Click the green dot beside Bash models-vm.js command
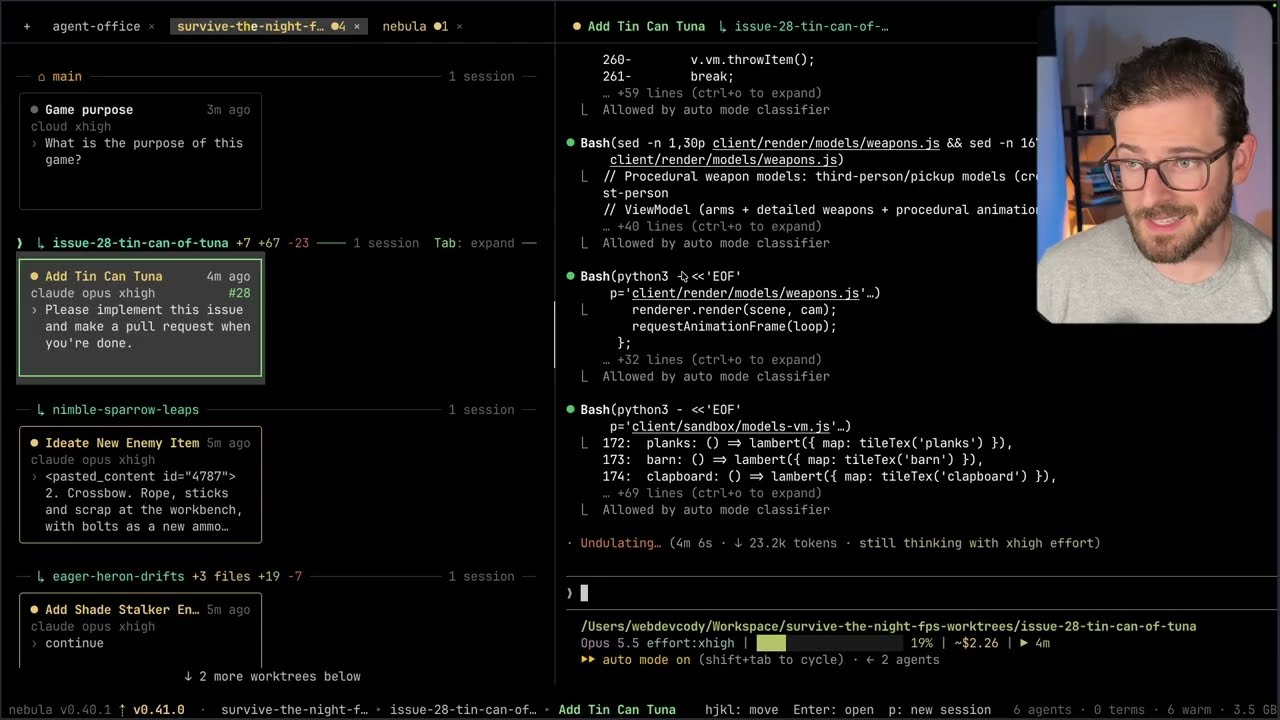1280x720 pixels. [571, 410]
